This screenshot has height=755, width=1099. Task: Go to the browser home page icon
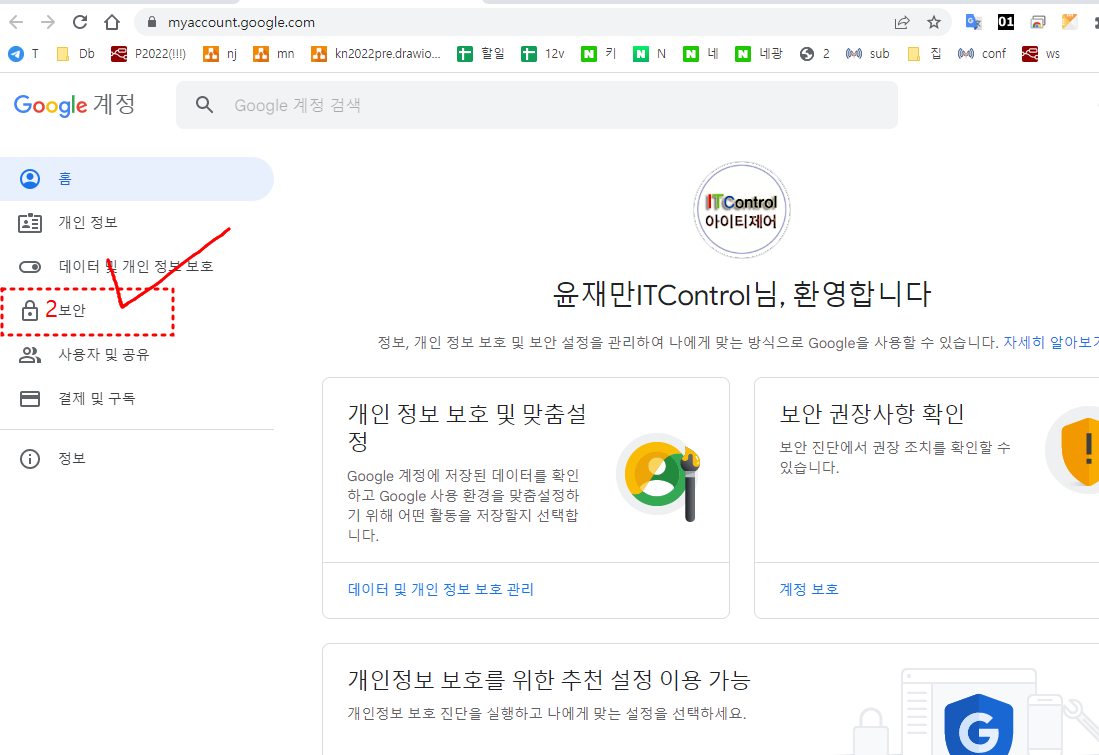pos(112,22)
